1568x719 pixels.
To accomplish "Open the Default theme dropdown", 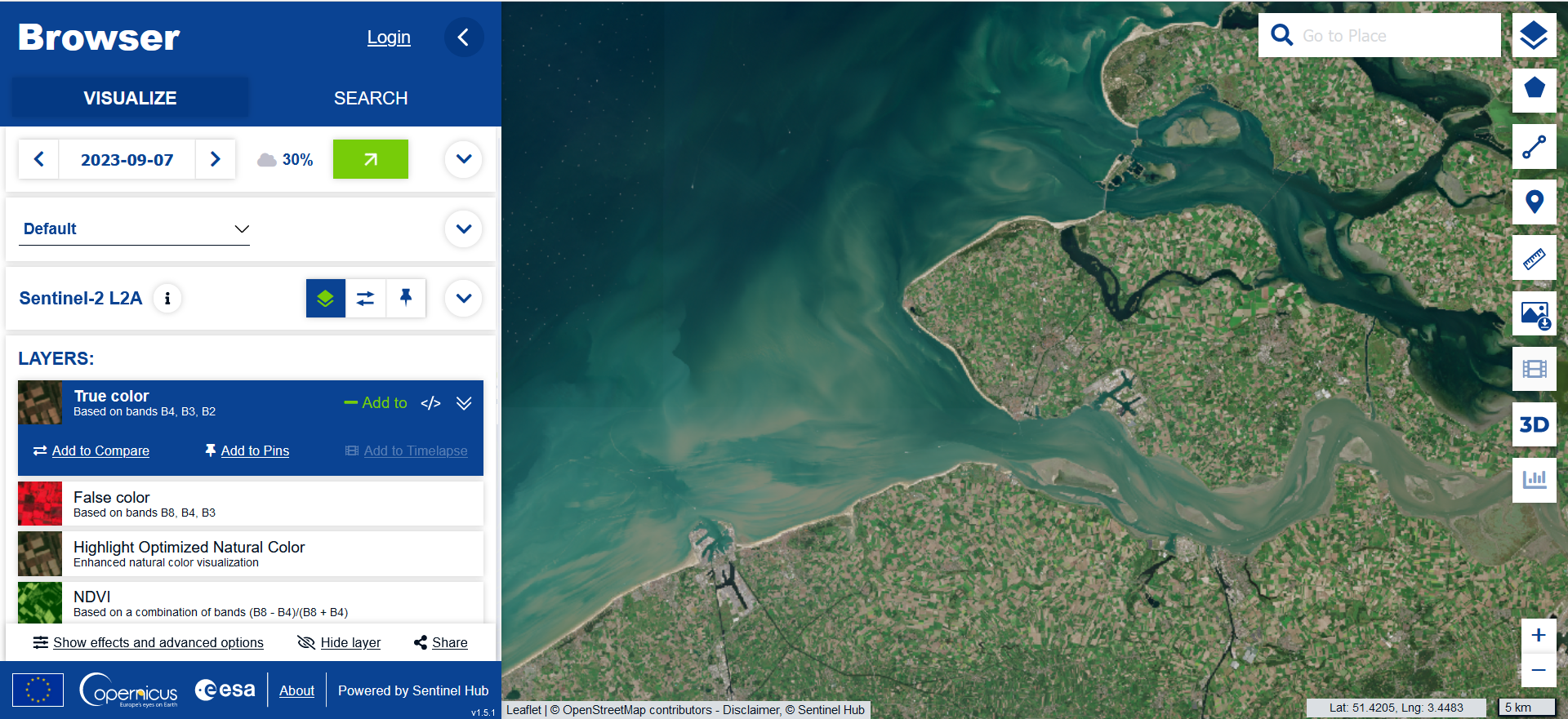I will coord(135,229).
